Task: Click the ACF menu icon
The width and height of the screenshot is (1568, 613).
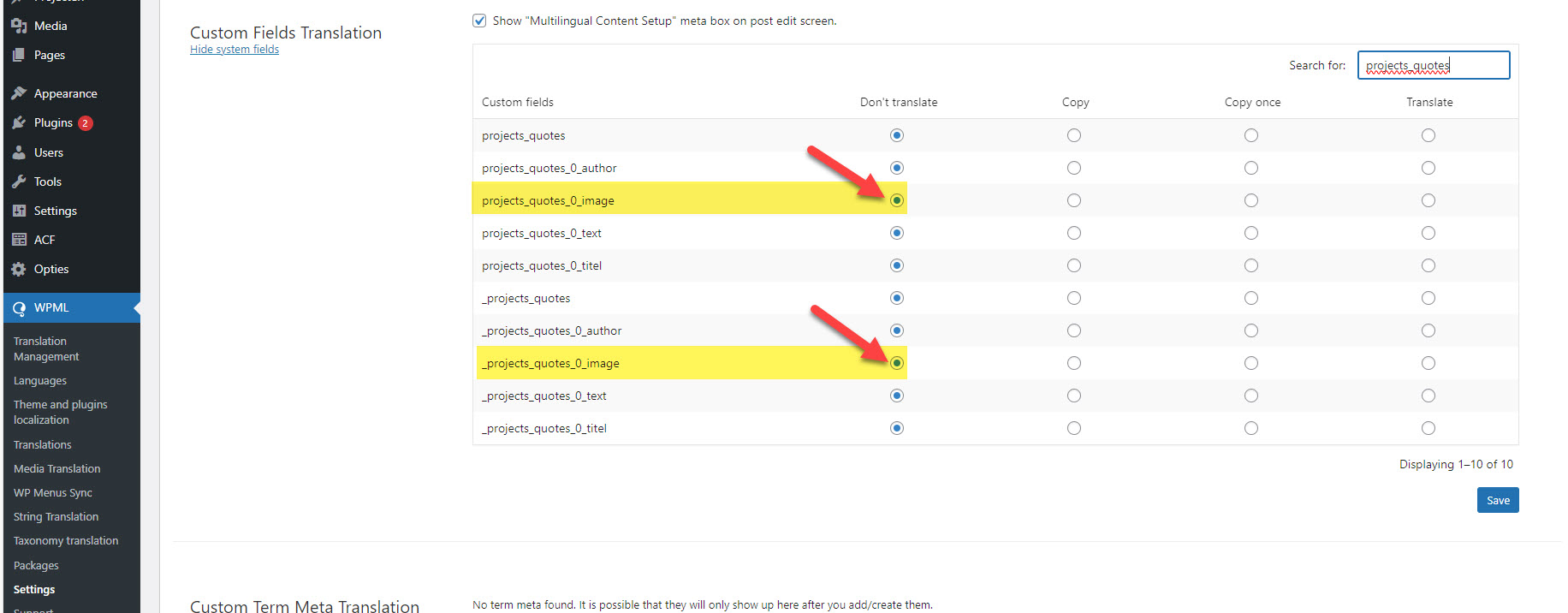Action: coord(19,240)
